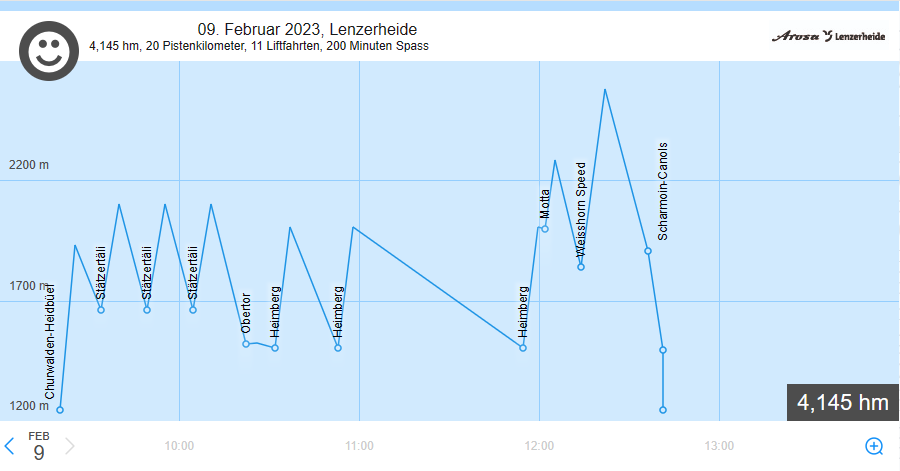Viewport: 900px width, 471px height.
Task: Click the FEB 9 date label
Action: click(x=39, y=446)
